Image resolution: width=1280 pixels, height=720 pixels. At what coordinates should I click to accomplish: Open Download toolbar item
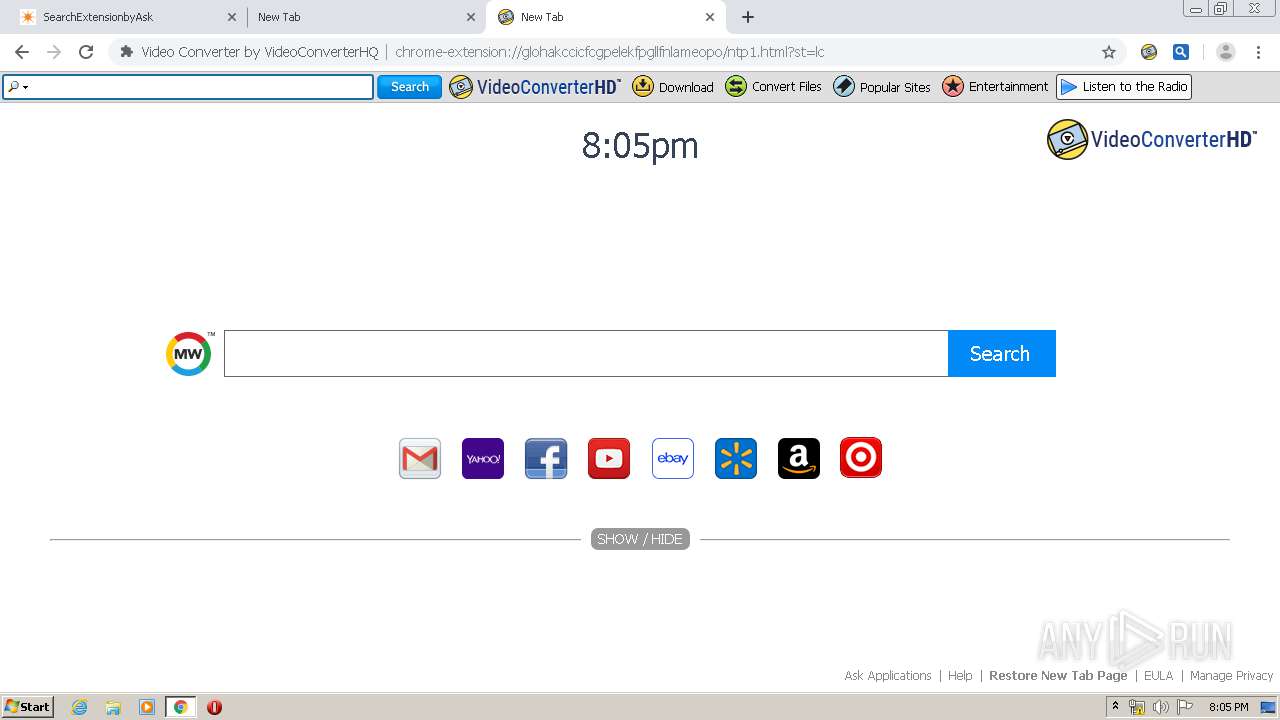673,87
